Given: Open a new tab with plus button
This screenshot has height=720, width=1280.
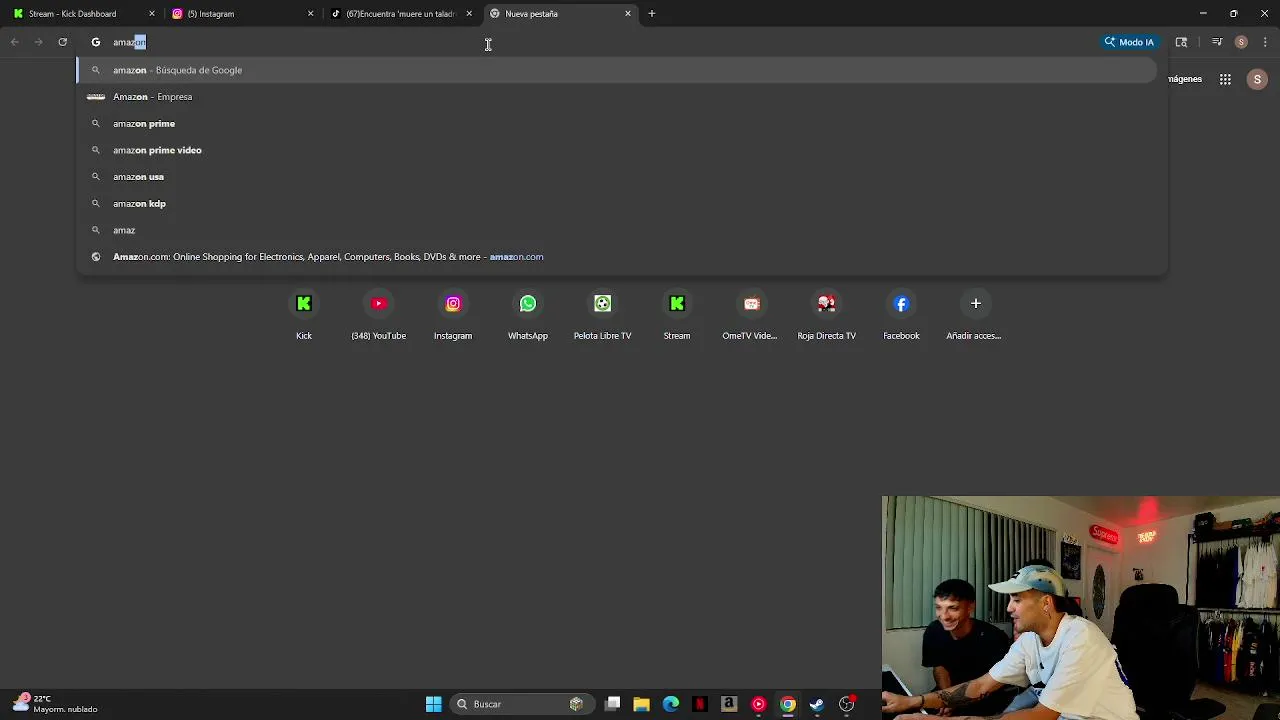Looking at the screenshot, I should [652, 14].
